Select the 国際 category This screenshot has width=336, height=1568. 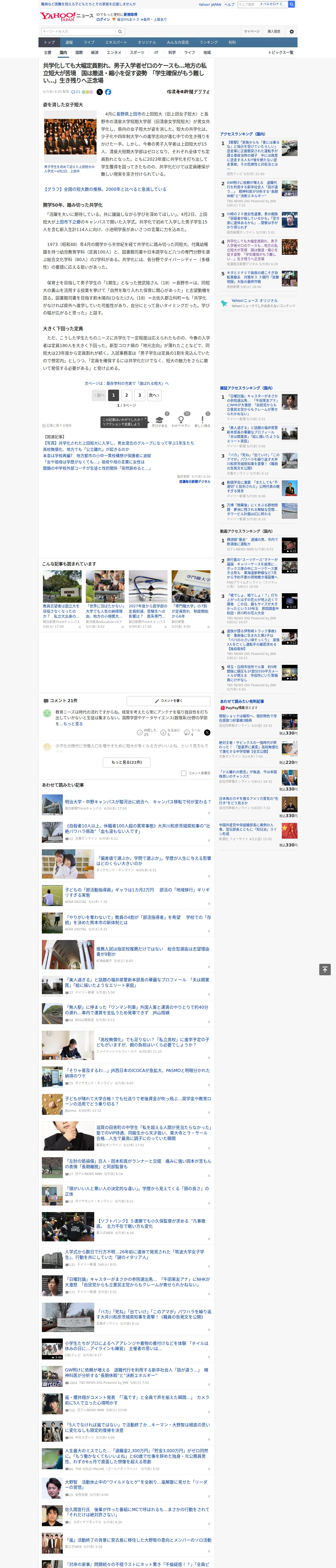click(x=79, y=52)
